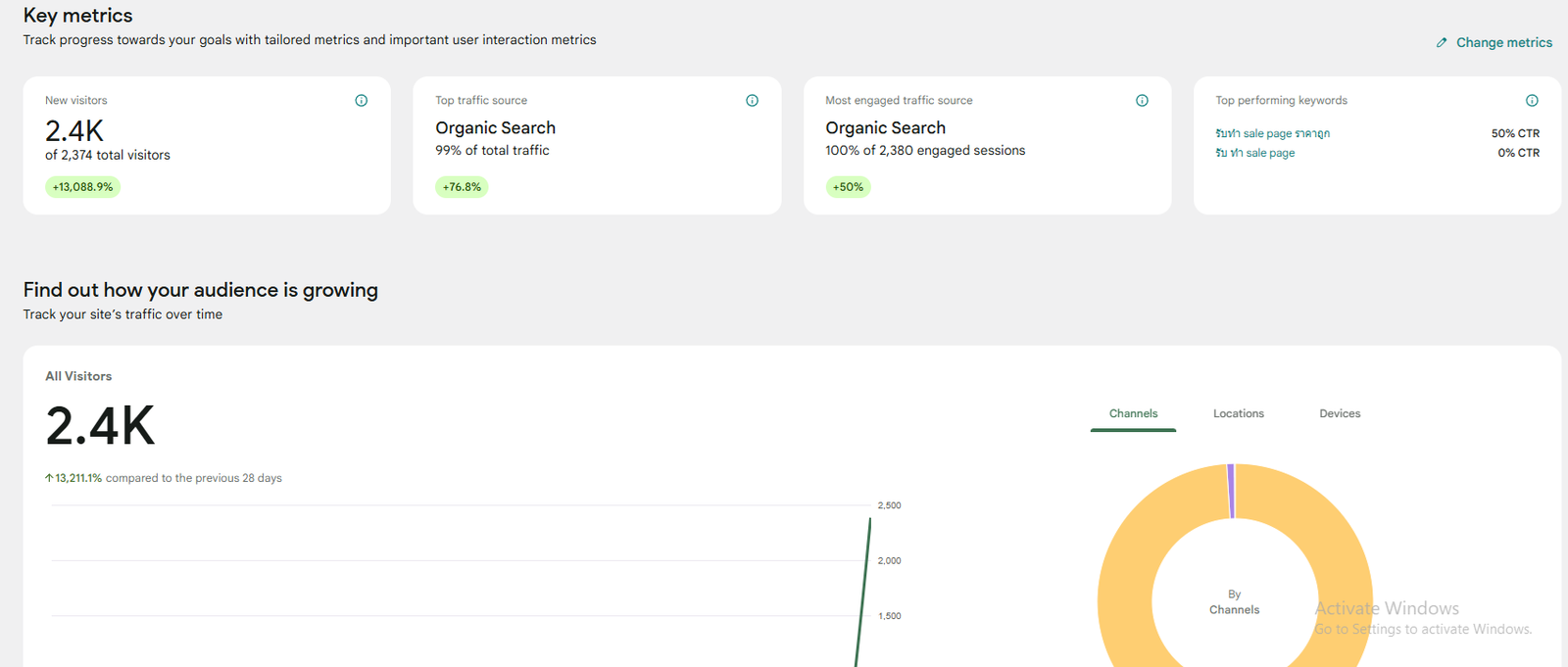Click the "Key metrics" heading
This screenshot has width=1568, height=667.
(x=77, y=16)
